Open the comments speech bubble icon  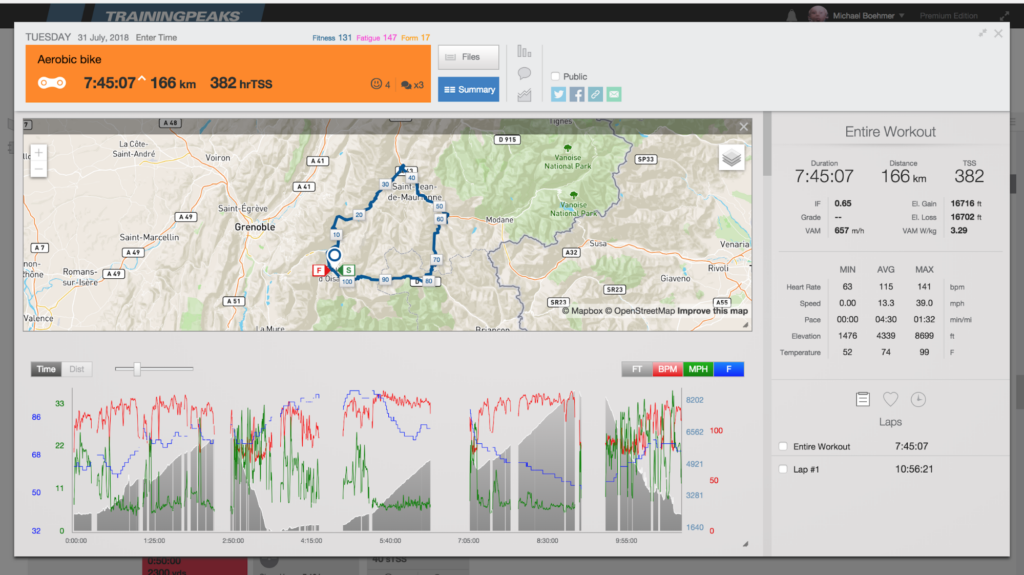point(524,73)
